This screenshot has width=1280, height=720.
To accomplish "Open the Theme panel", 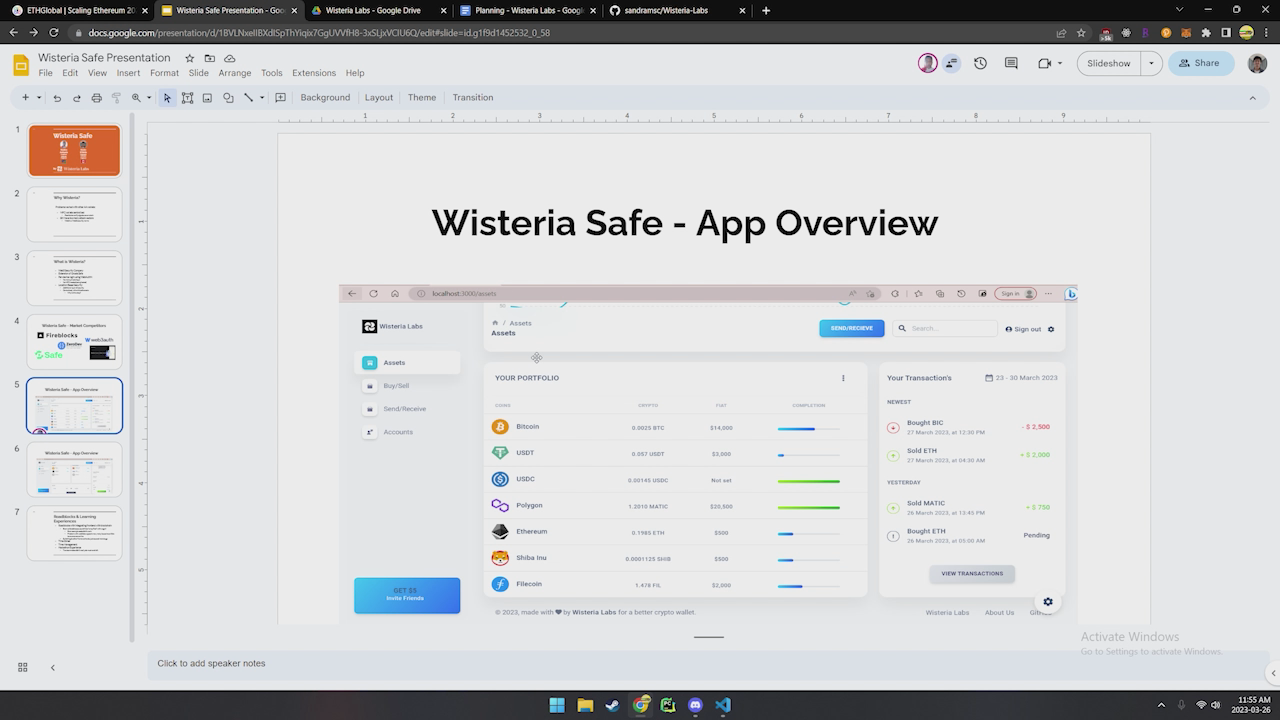I will [x=422, y=98].
